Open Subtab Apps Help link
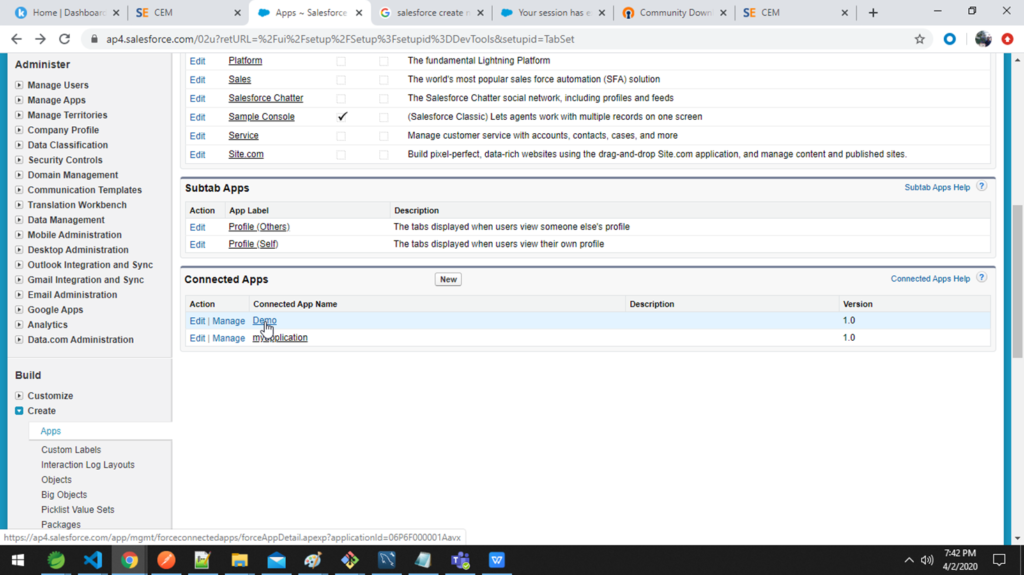Image resolution: width=1024 pixels, height=575 pixels. click(x=937, y=187)
